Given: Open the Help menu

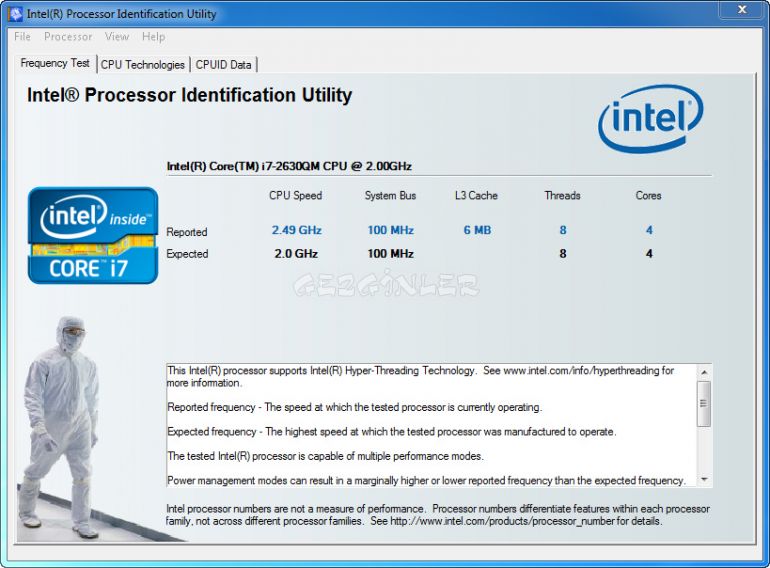Looking at the screenshot, I should pos(153,37).
